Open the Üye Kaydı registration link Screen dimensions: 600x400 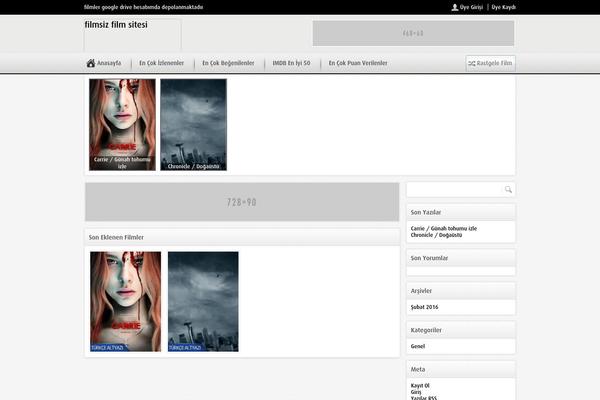tap(504, 7)
